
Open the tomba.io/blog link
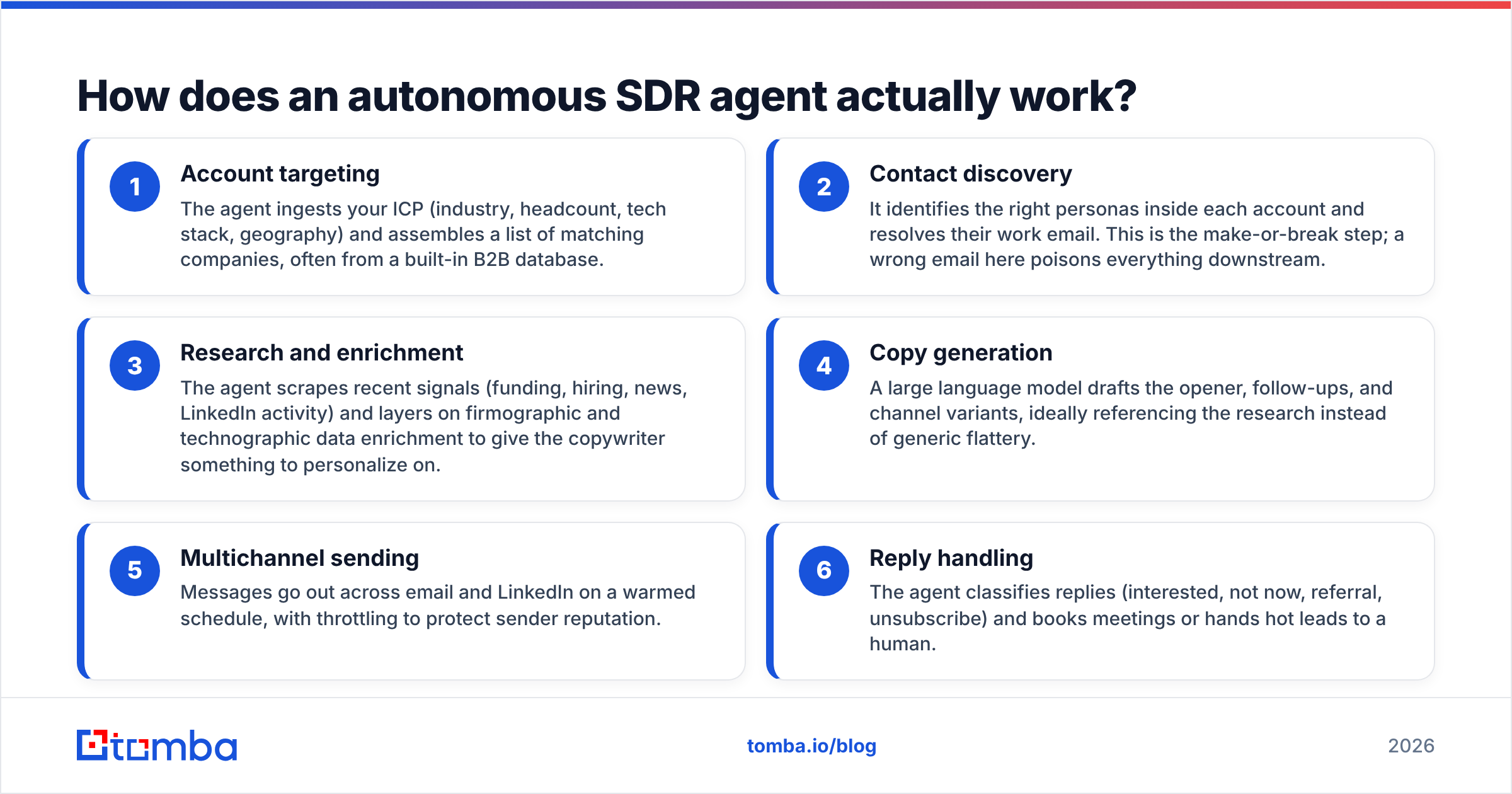(x=811, y=746)
